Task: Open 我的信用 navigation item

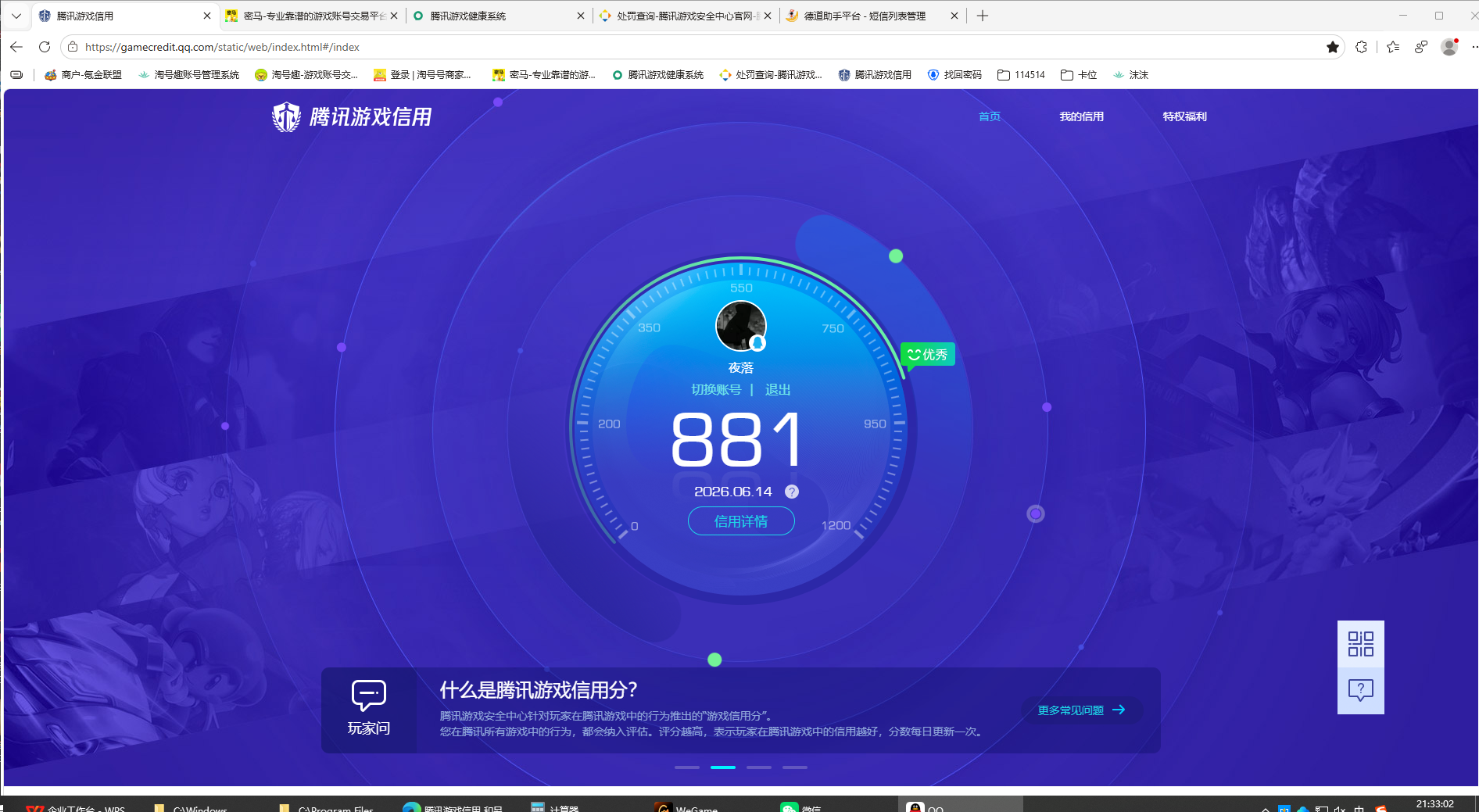Action: [1082, 116]
